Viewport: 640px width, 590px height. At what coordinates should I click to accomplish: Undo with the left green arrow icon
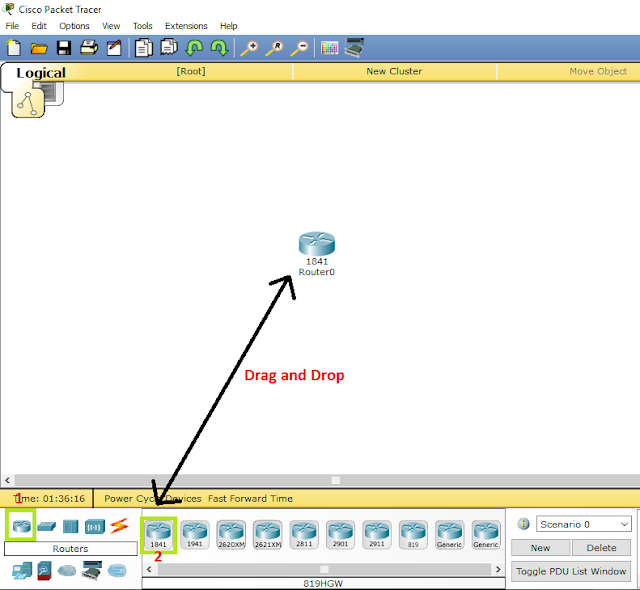pos(194,48)
